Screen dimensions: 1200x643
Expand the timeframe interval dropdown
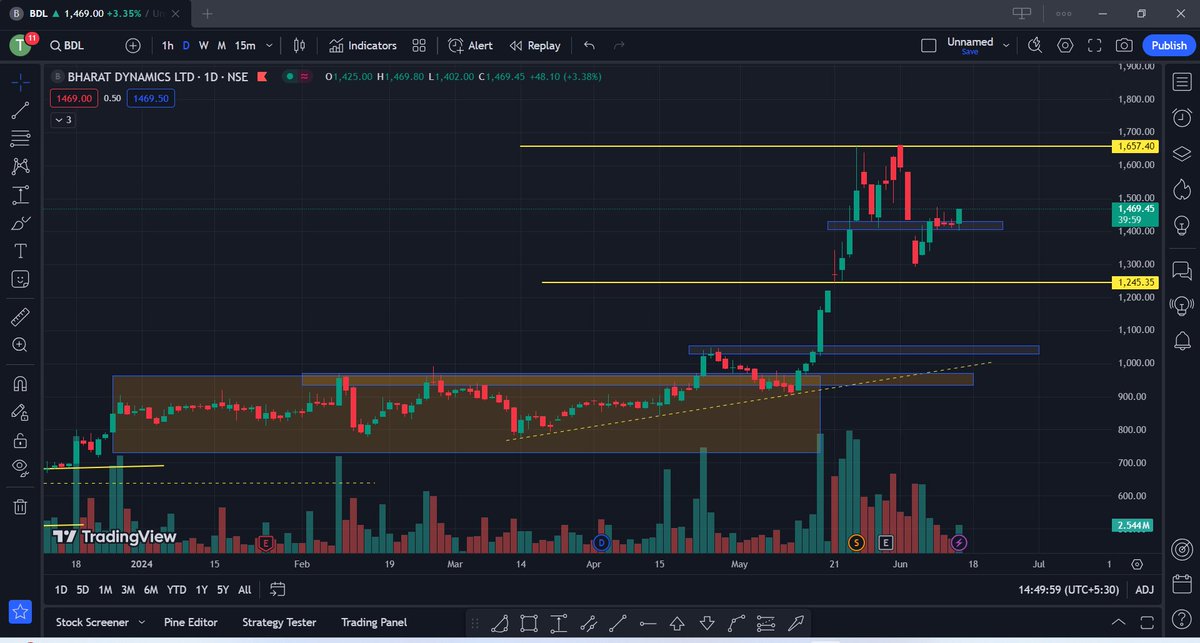pyautogui.click(x=268, y=46)
